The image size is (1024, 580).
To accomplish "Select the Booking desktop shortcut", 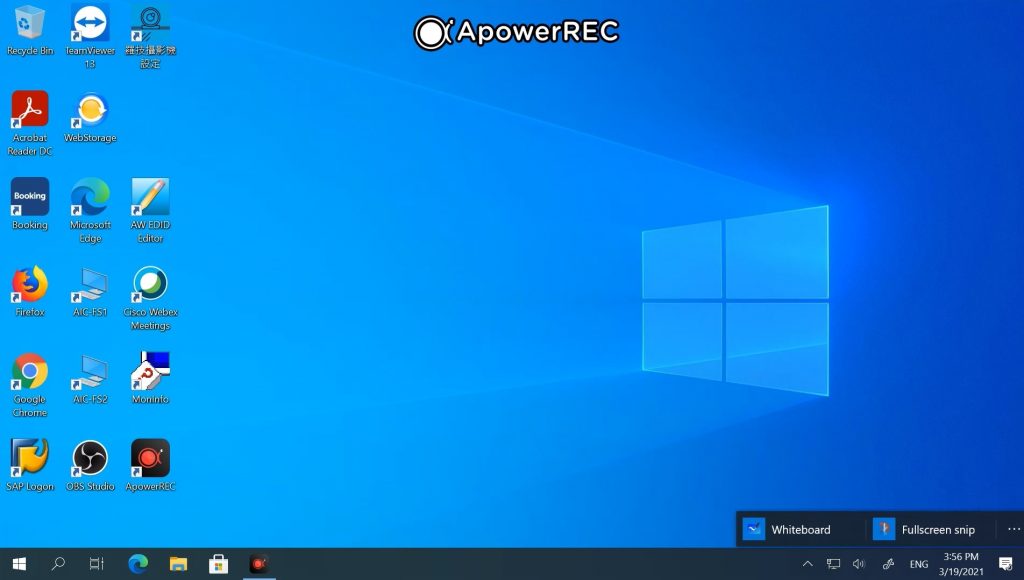I will 29,204.
